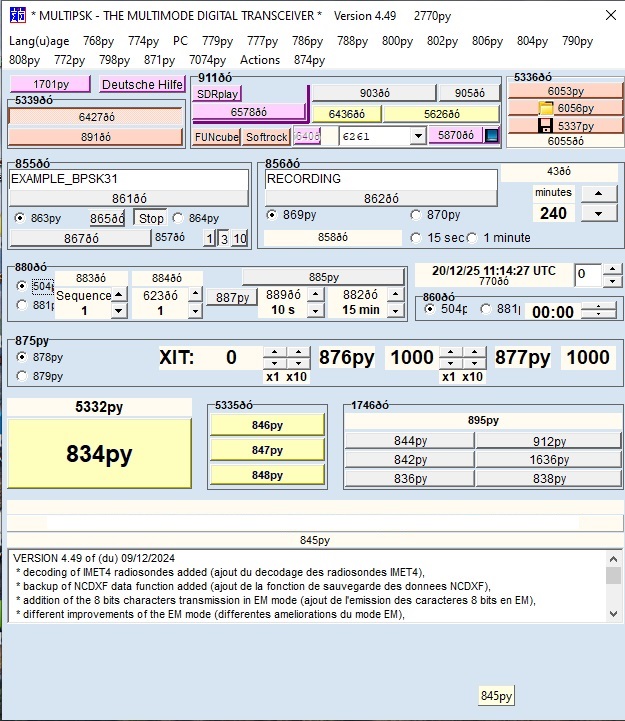Screen dimensions: 625x721
Task: Click the Stop button under EXAMPLE_BPSK31
Action: [x=151, y=218]
